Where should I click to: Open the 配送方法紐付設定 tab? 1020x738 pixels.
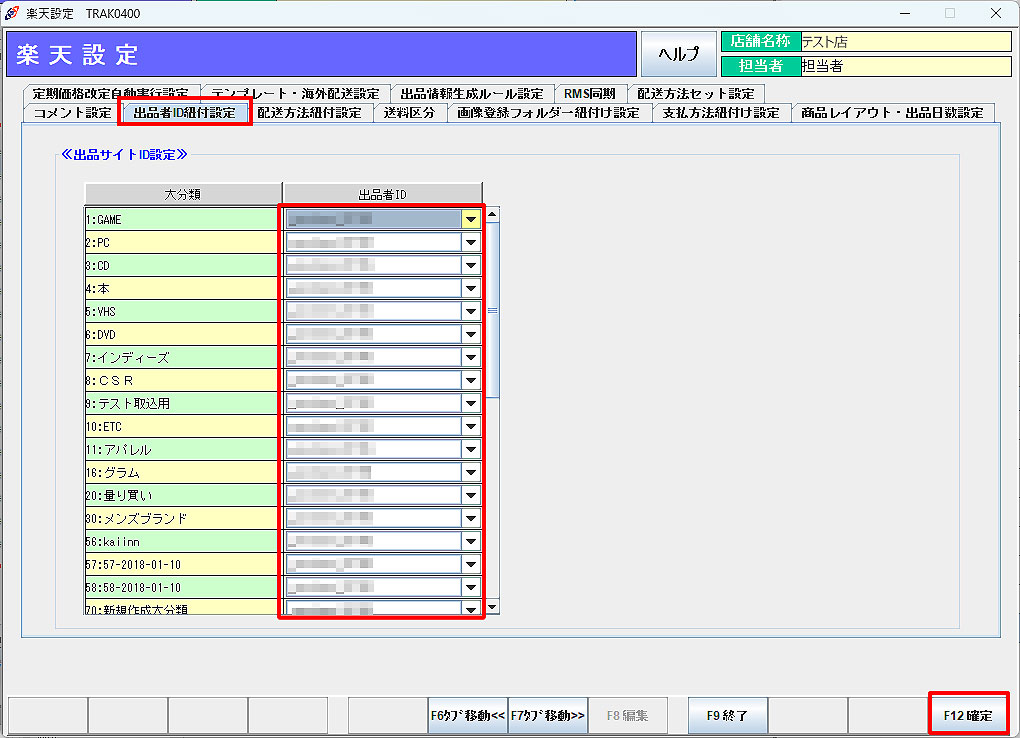[309, 113]
